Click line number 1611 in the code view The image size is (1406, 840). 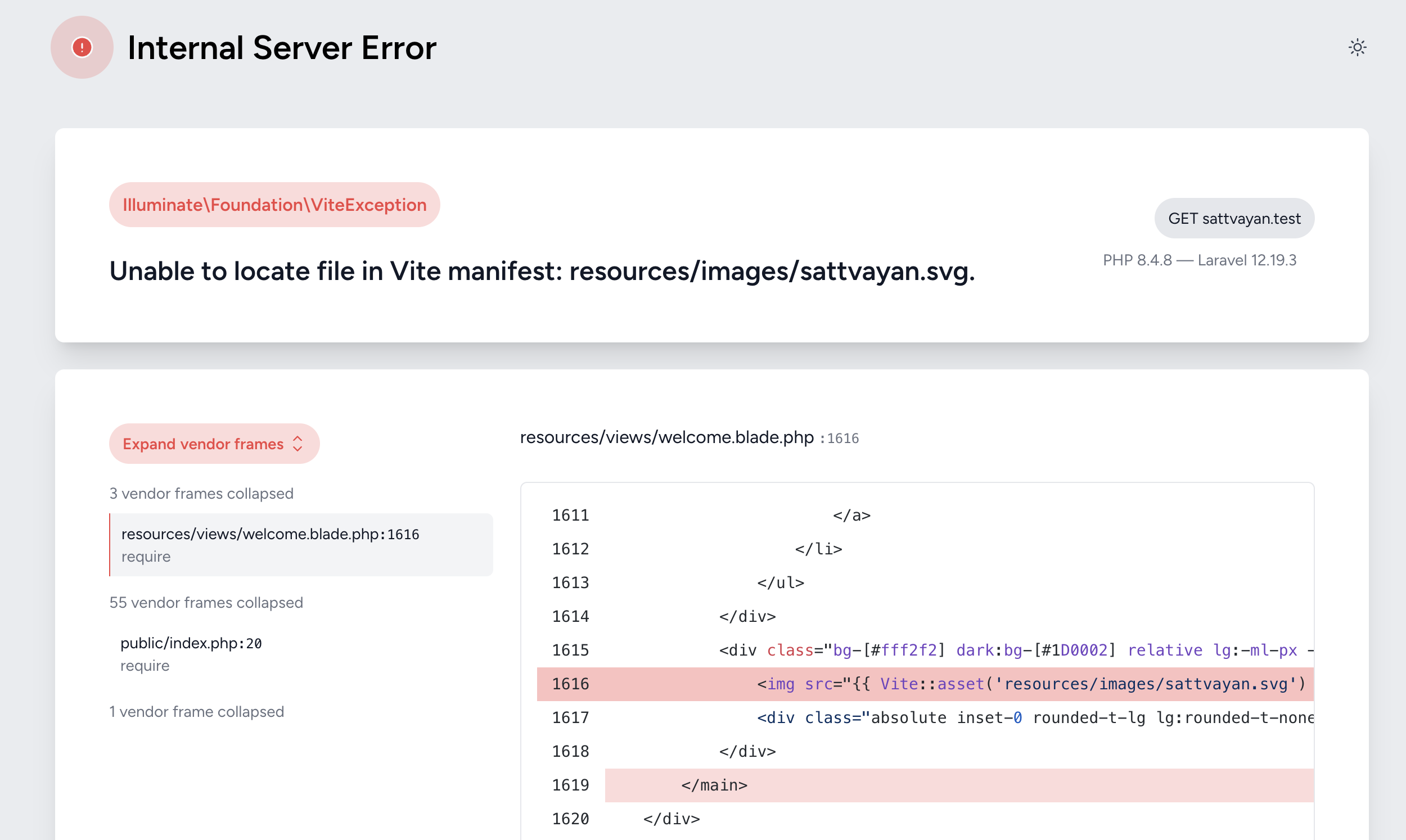coord(570,515)
